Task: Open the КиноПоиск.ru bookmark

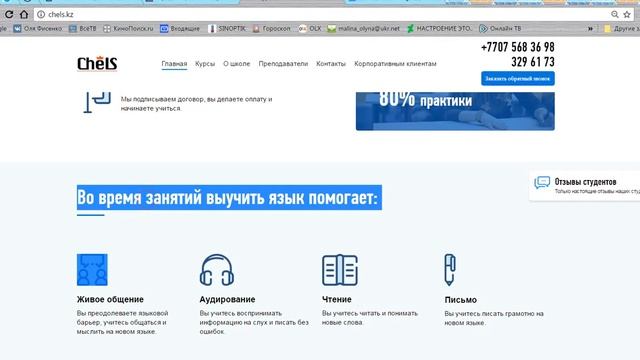Action: tap(128, 29)
